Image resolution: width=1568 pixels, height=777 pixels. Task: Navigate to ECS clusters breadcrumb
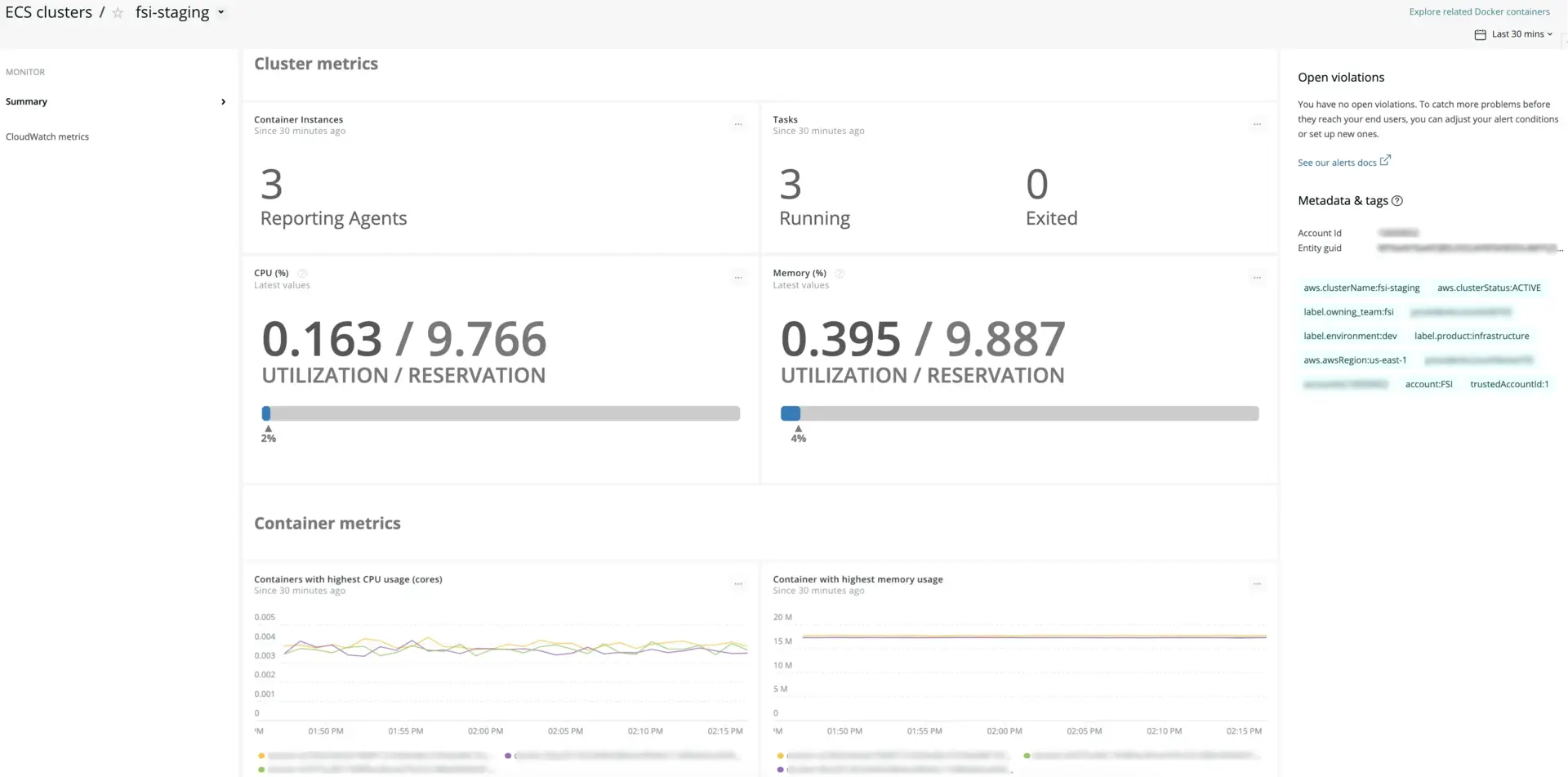49,13
